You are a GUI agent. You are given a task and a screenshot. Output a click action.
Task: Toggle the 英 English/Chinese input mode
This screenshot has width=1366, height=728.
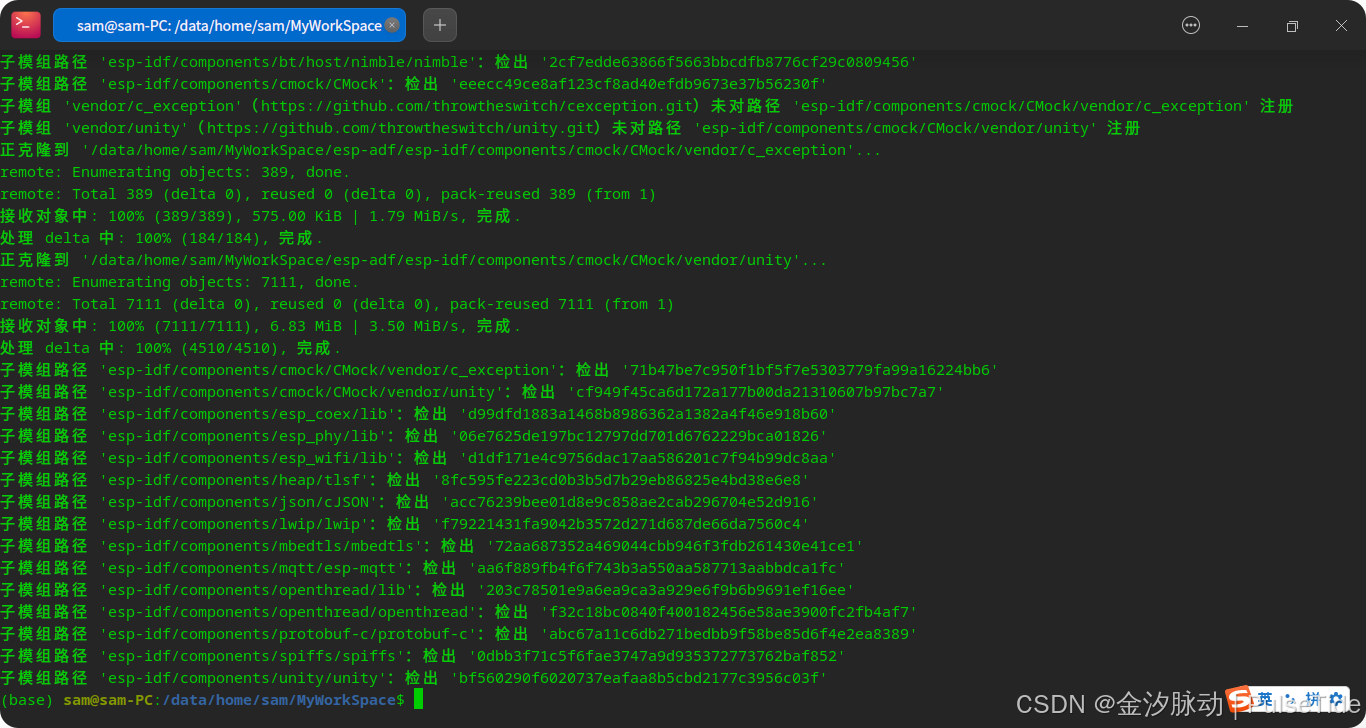point(1266,699)
